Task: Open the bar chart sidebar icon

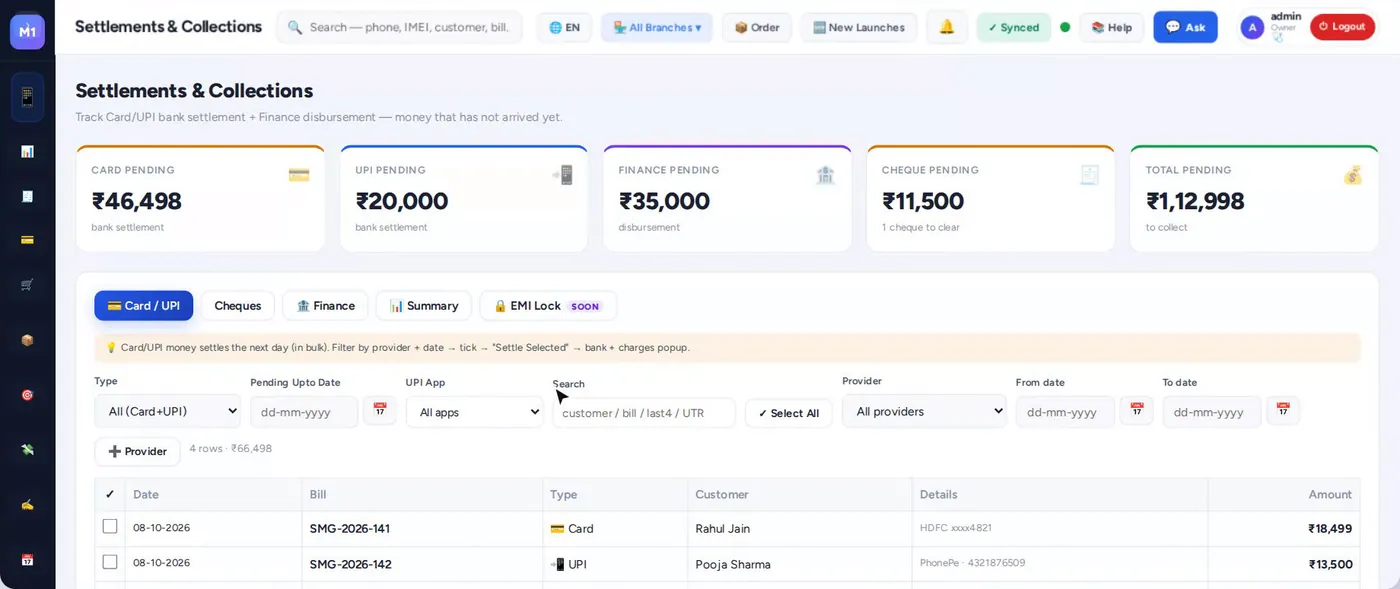Action: coord(27,152)
